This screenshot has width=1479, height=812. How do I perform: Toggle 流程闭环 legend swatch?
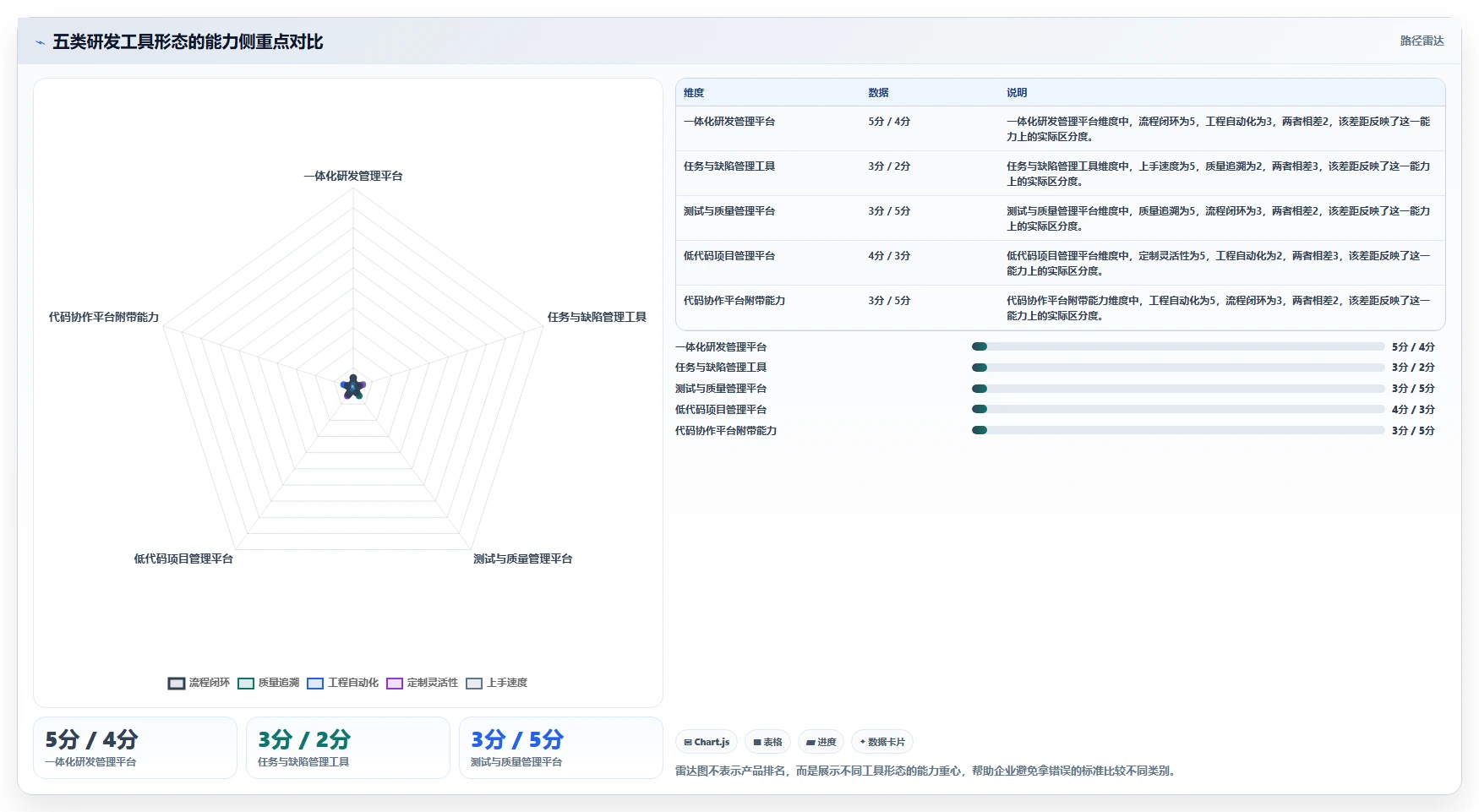coord(177,684)
